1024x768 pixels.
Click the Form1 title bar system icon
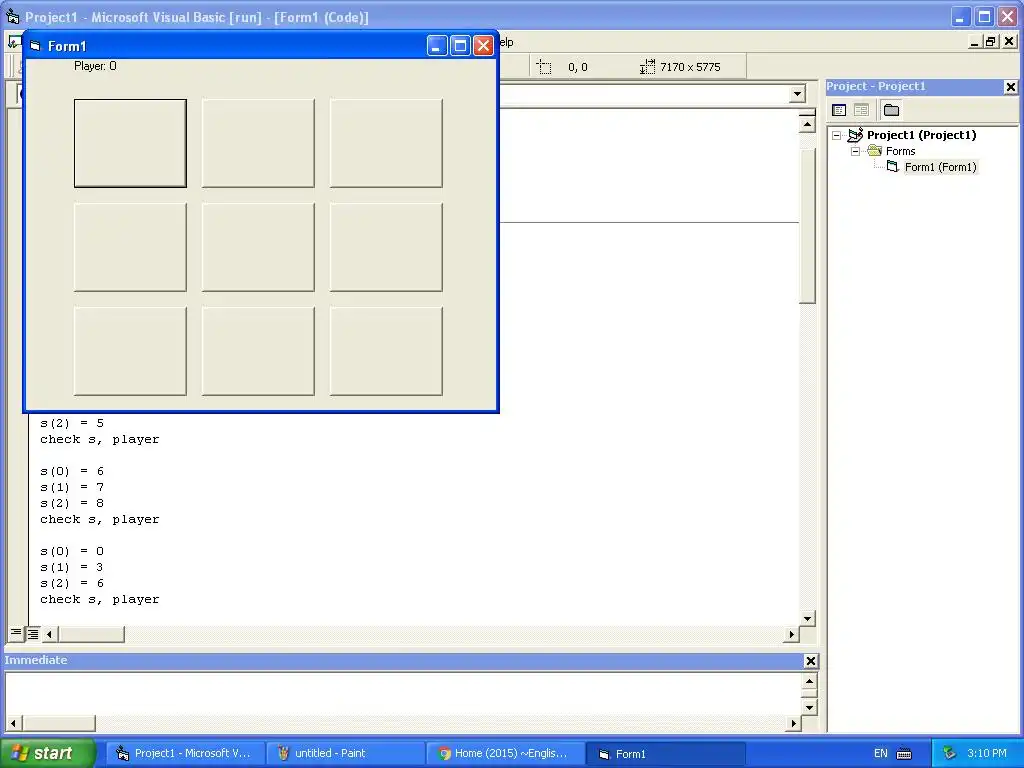coord(36,46)
